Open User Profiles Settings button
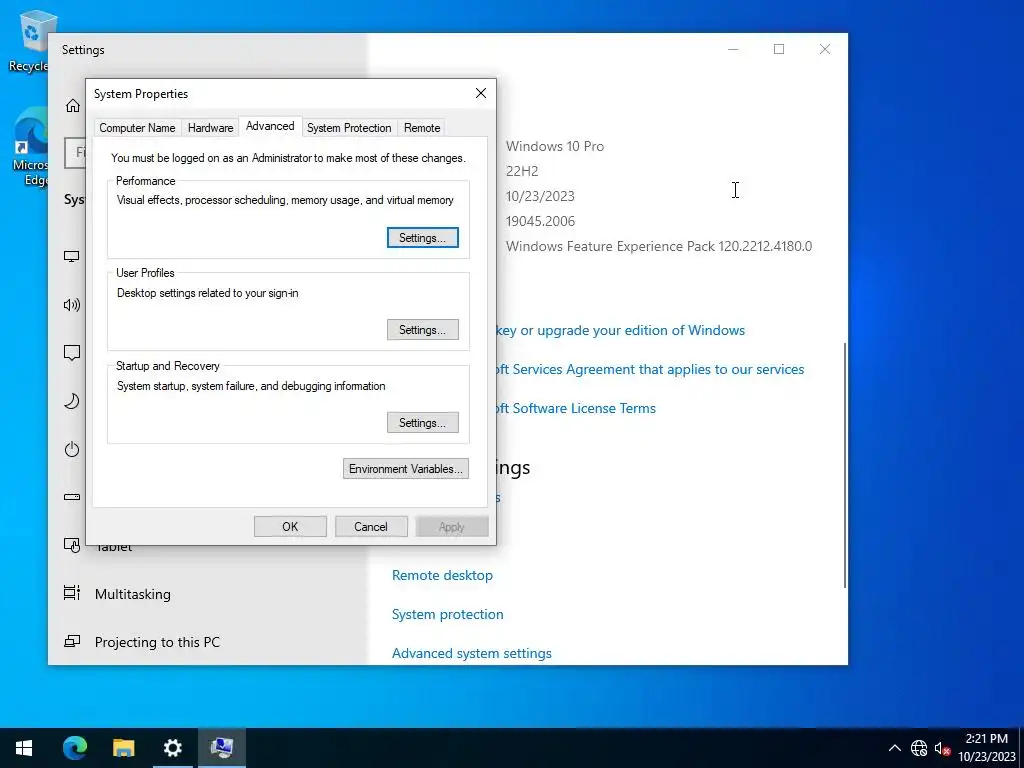 tap(423, 330)
